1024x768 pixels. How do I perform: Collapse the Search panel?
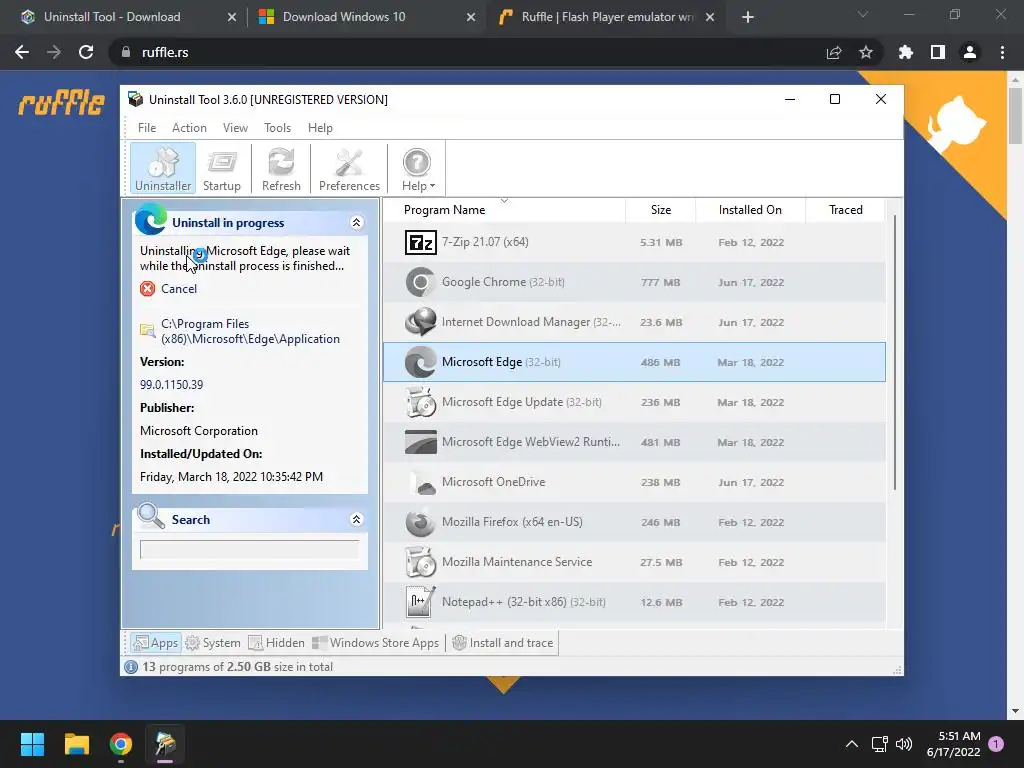(x=357, y=519)
